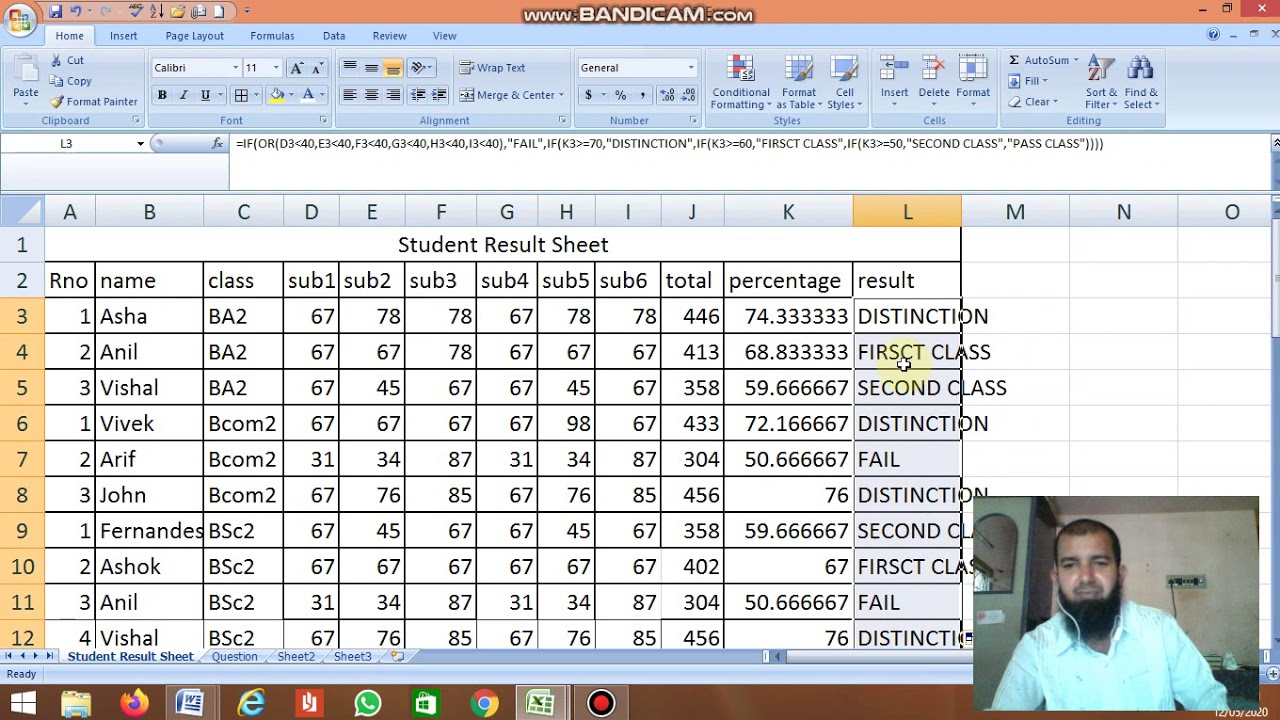The height and width of the screenshot is (720, 1280).
Task: Click the Center align icon
Action: pyautogui.click(x=371, y=95)
